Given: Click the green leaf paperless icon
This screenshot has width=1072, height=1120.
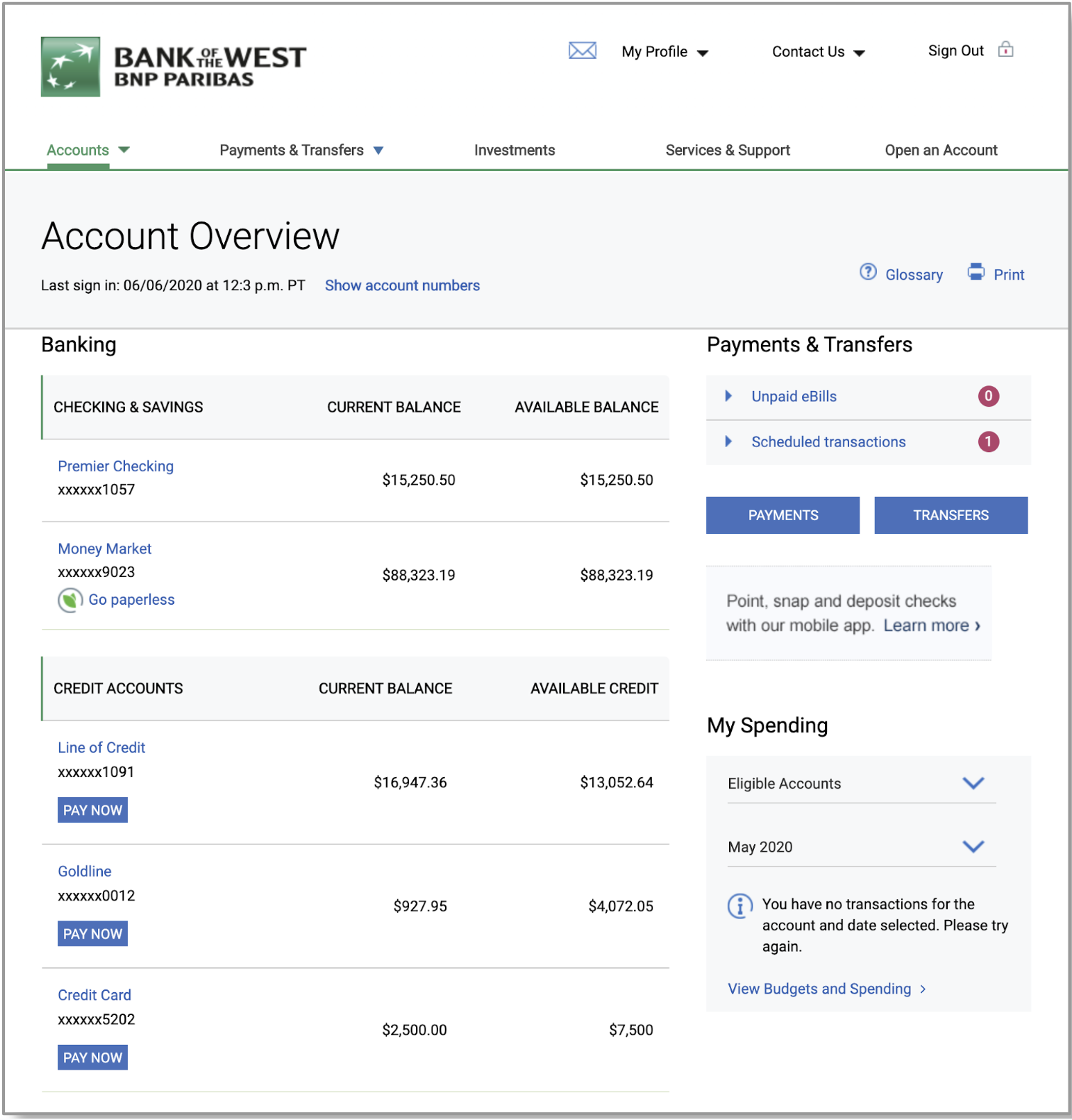Looking at the screenshot, I should (70, 600).
